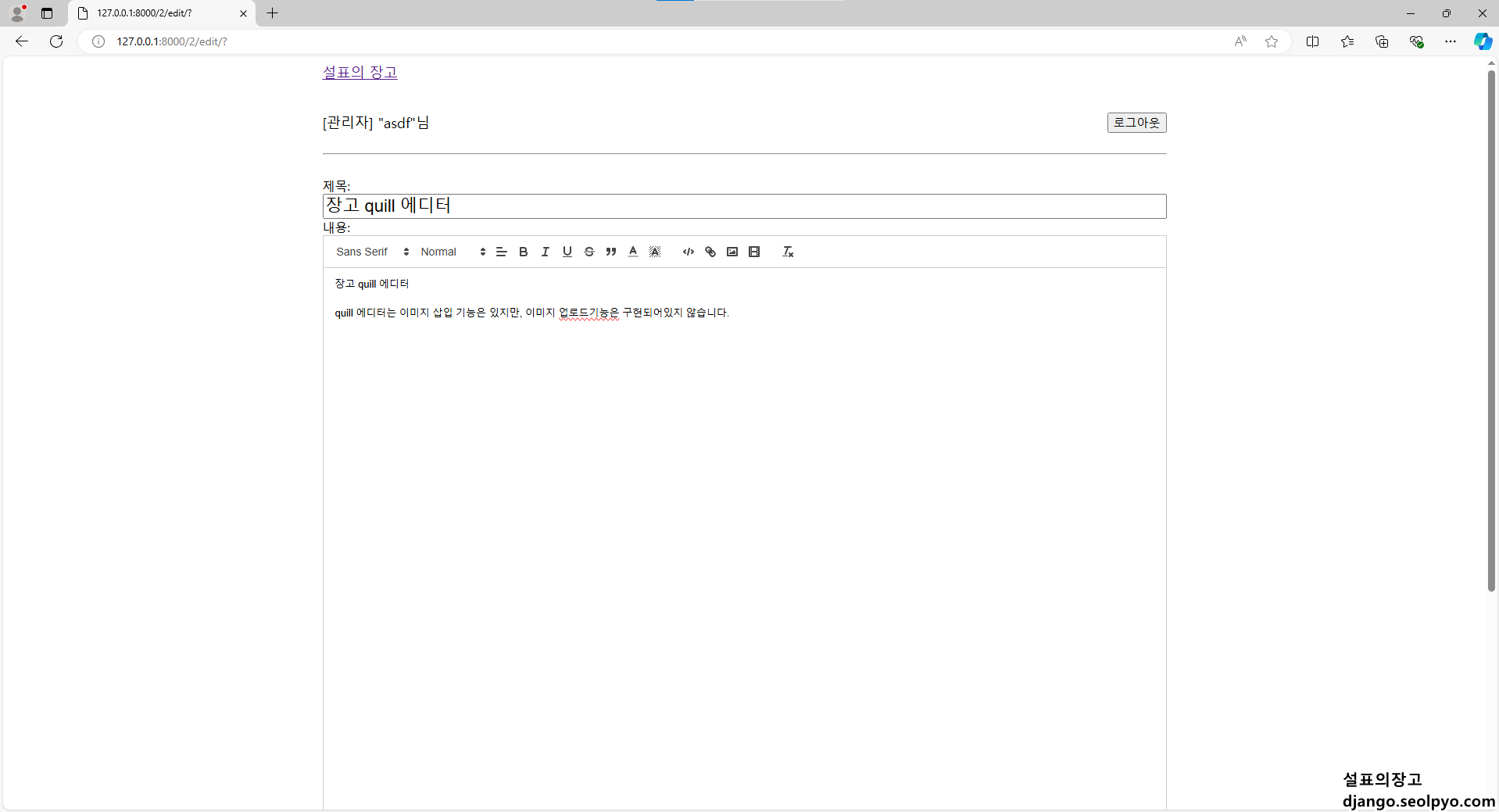The width and height of the screenshot is (1499, 812).
Task: Click the page vertical scrollbar thumb
Action: click(x=1491, y=331)
